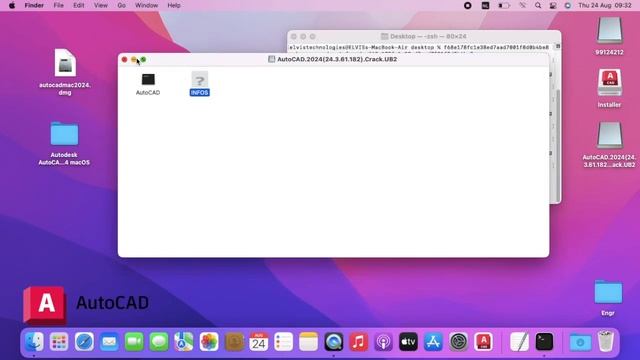
Task: Open the Finder menu in menu bar
Action: (34, 5)
